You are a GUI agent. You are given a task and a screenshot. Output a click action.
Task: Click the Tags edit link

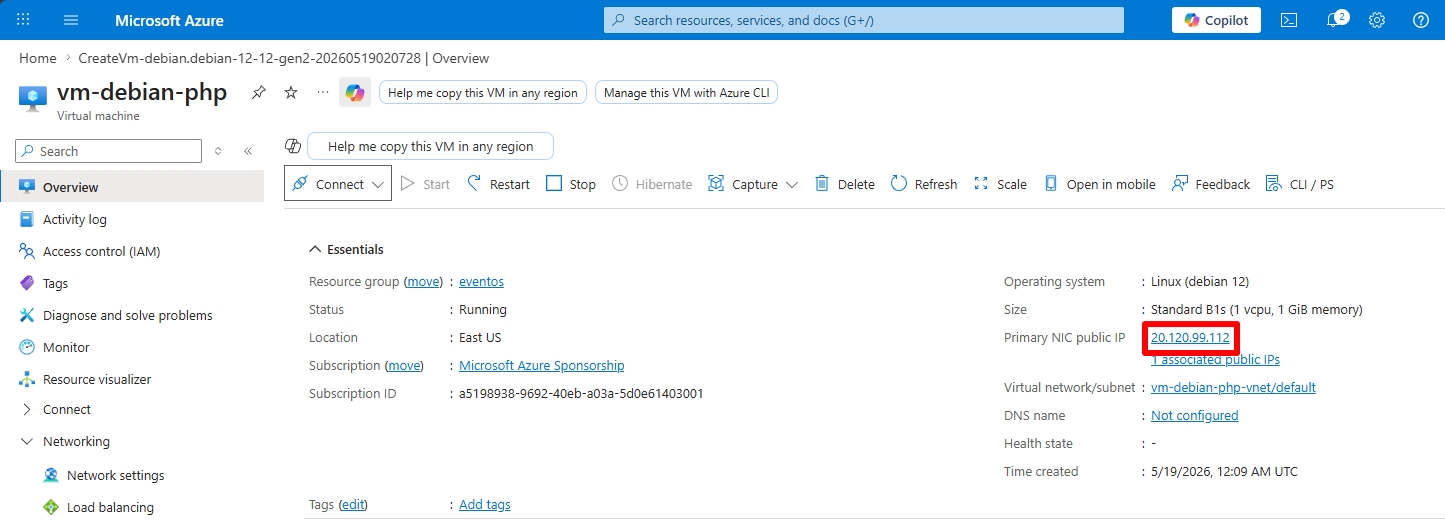pos(353,505)
